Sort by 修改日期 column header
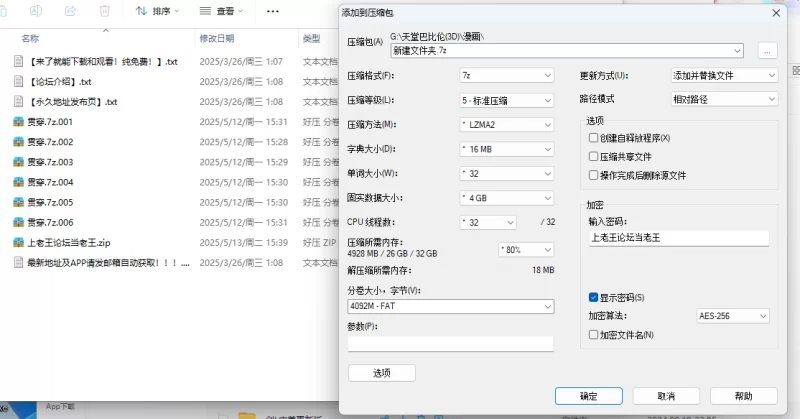 tap(217, 38)
